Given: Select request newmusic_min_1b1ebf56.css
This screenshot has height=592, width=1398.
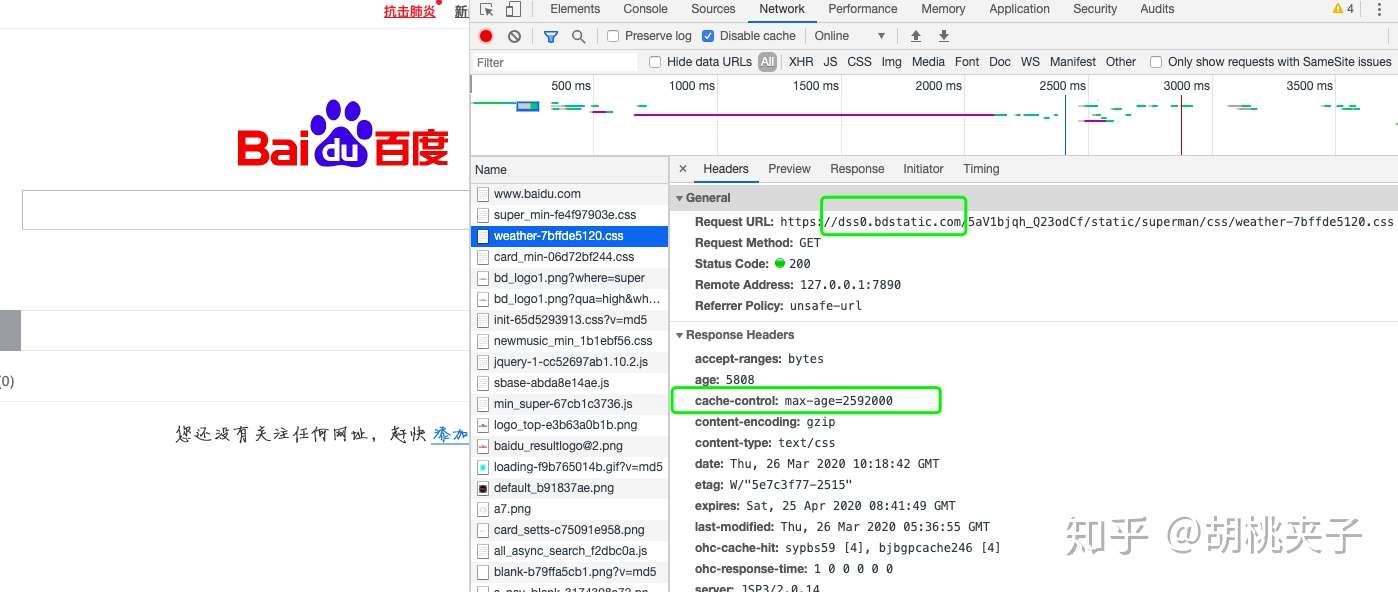Looking at the screenshot, I should [x=569, y=341].
